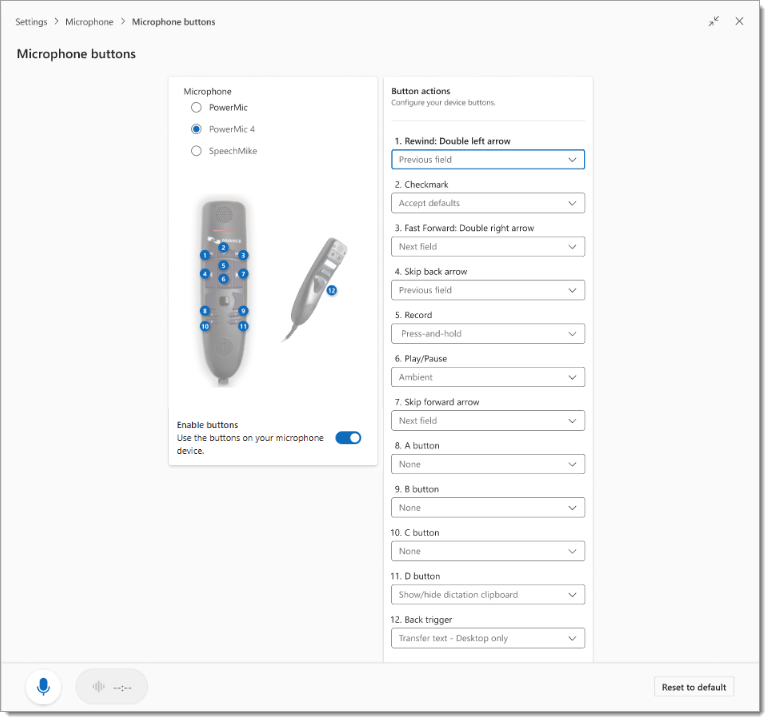Select the PowerMic 4 radio button

[196, 129]
